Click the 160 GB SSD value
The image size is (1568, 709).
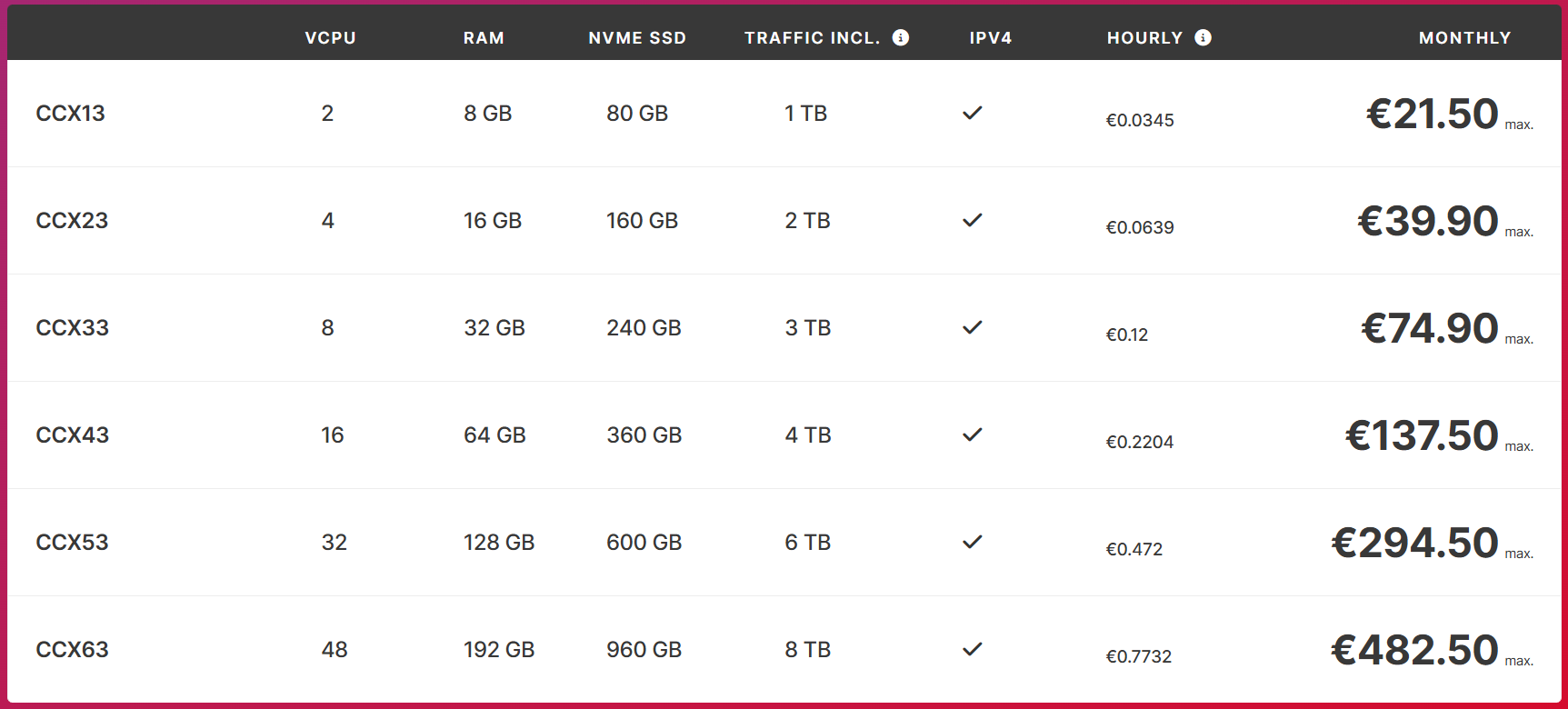[643, 221]
